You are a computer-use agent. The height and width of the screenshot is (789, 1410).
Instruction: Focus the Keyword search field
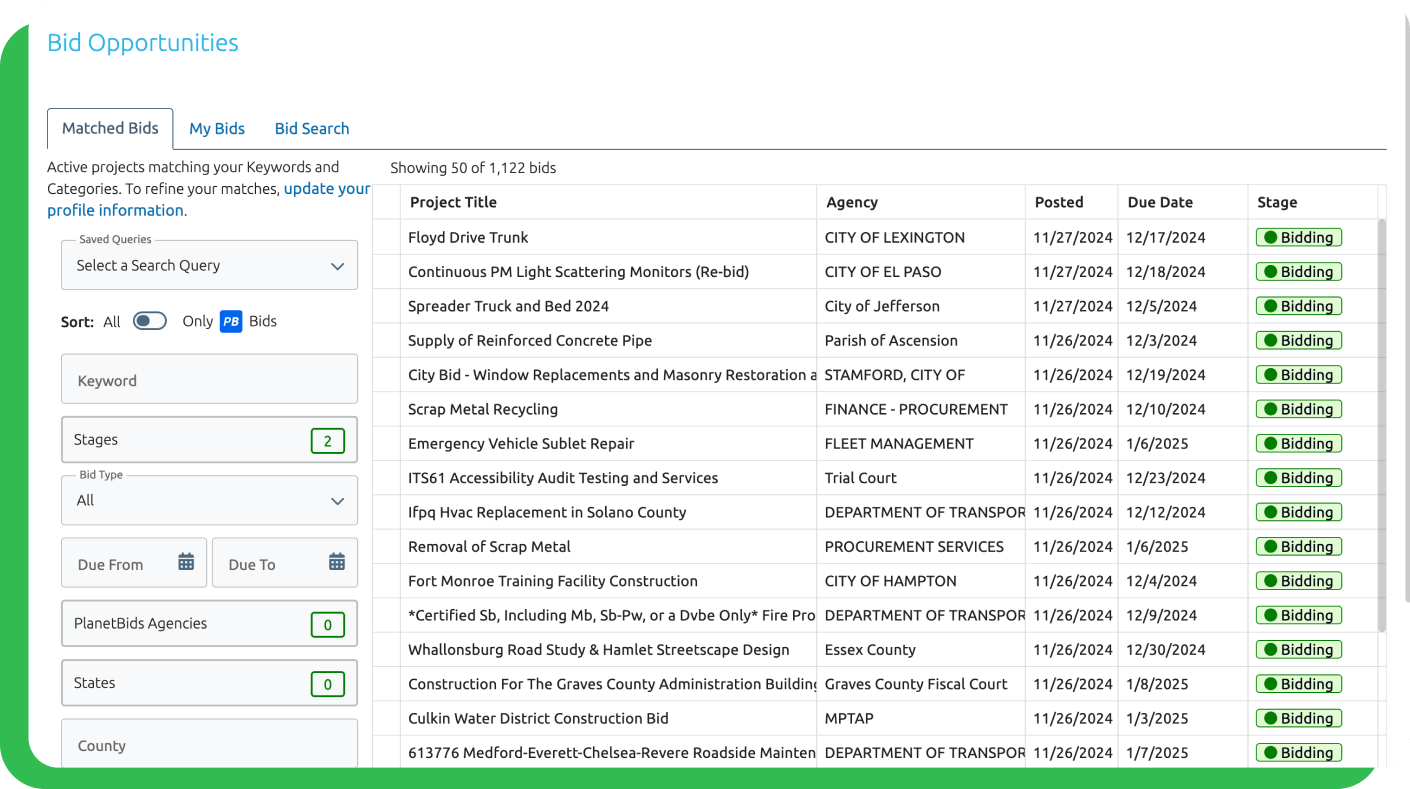tap(209, 380)
